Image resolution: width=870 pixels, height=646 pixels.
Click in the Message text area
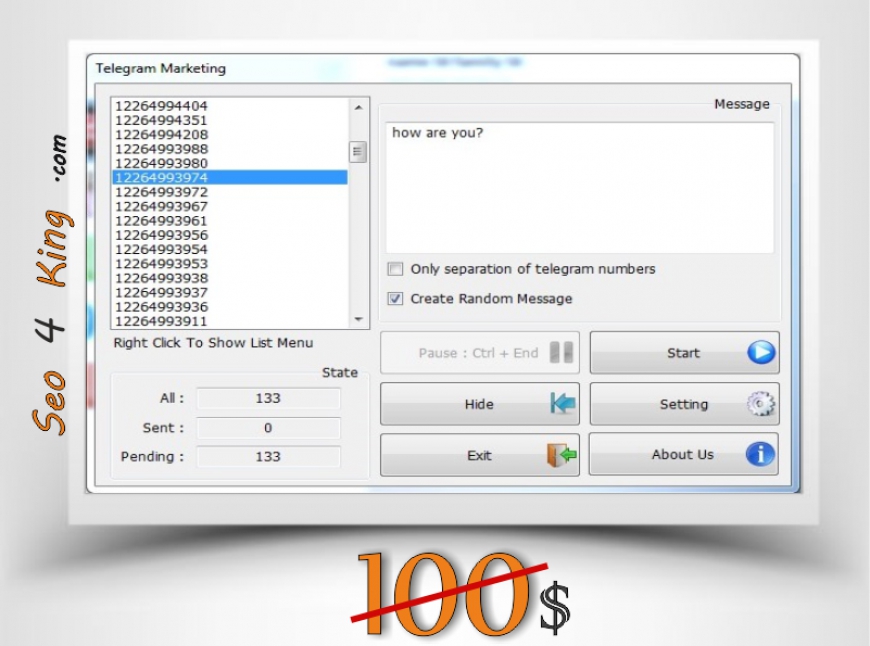coord(579,188)
